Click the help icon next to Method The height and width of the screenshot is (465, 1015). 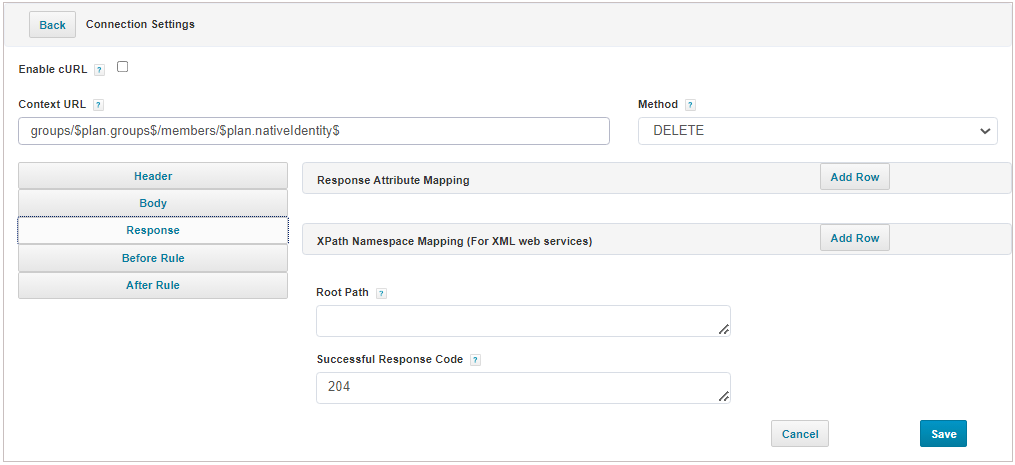(690, 105)
